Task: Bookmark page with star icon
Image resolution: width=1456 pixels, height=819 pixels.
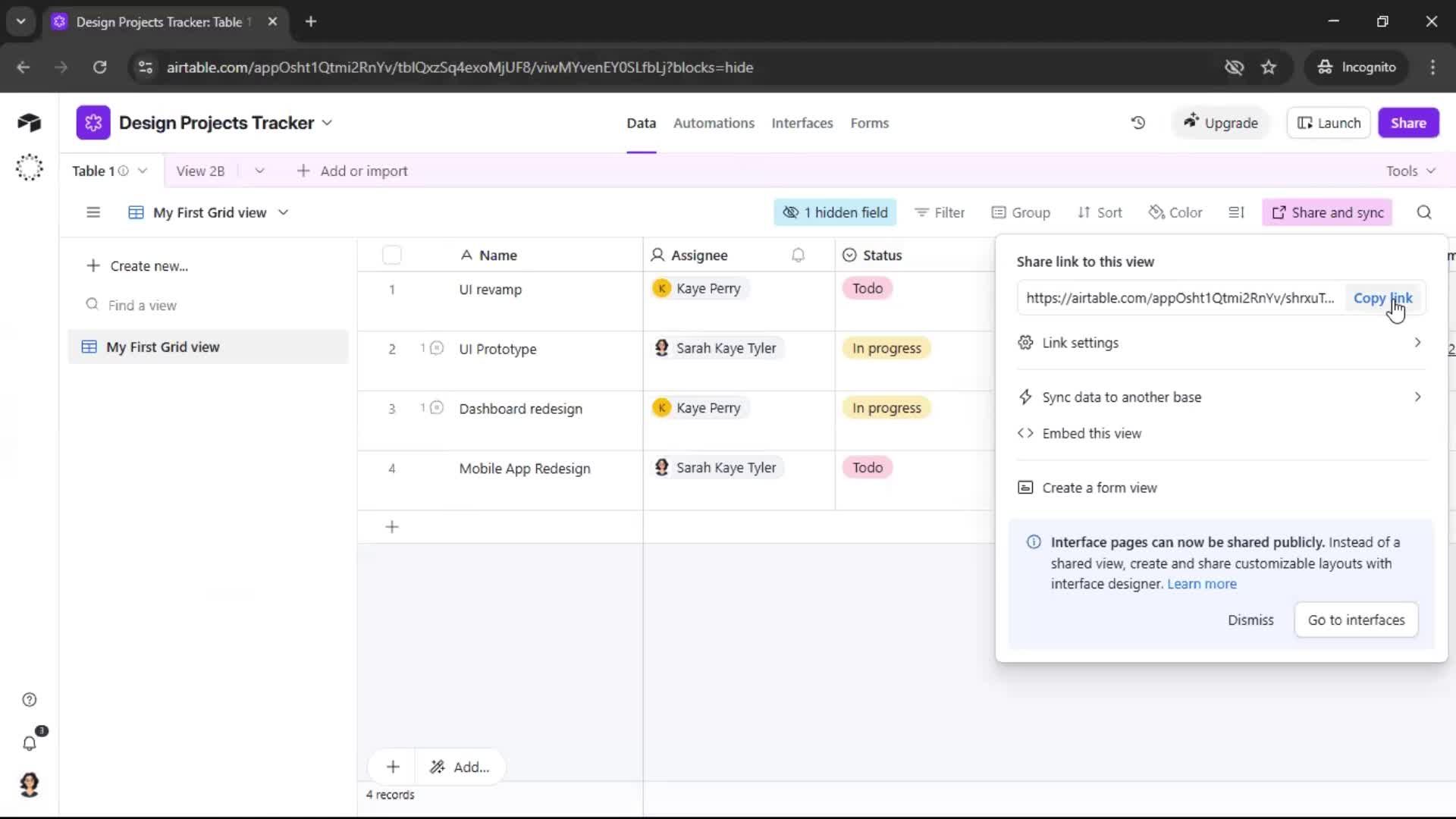Action: pos(1269,67)
